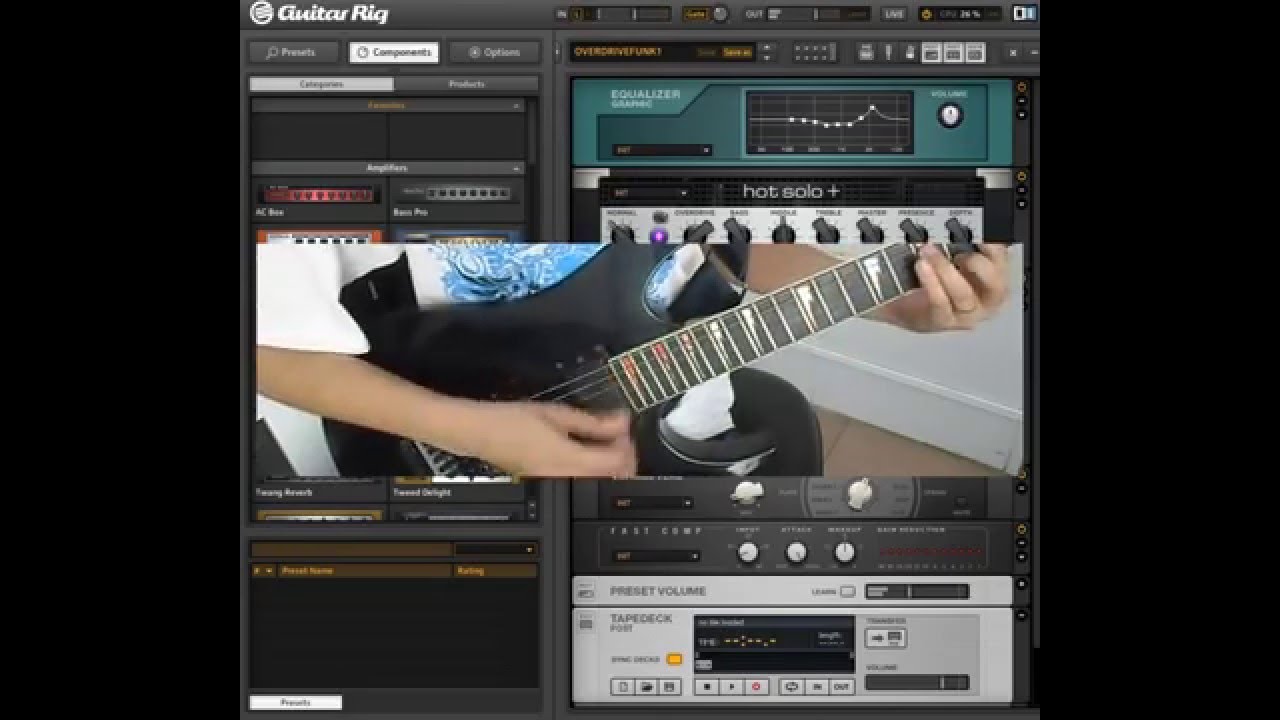
Task: Toggle the Sync Decks button
Action: coord(674,659)
